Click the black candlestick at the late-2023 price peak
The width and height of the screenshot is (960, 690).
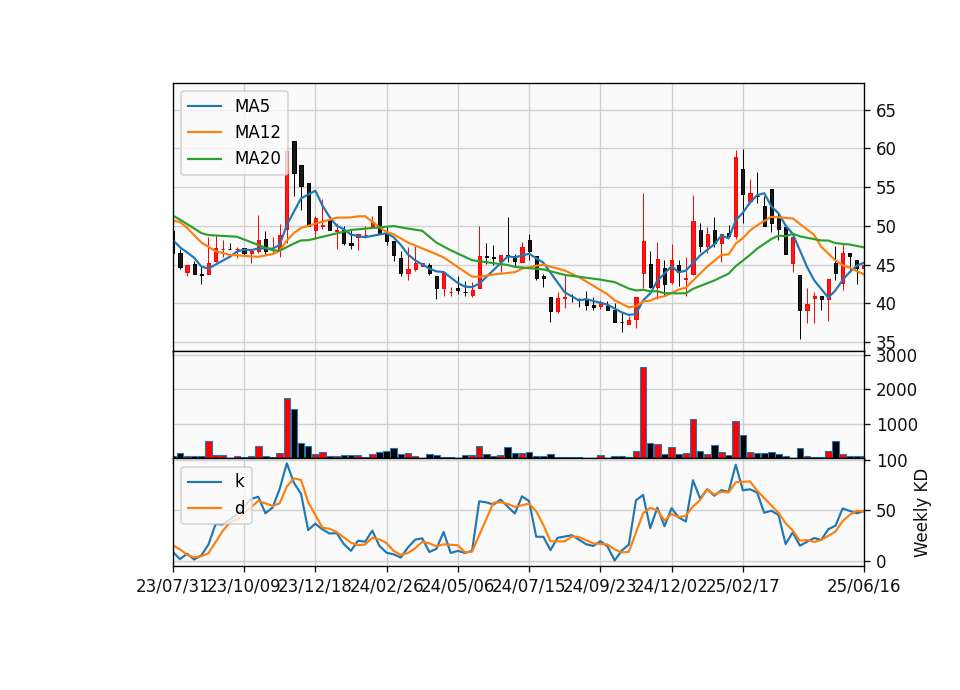[x=294, y=158]
